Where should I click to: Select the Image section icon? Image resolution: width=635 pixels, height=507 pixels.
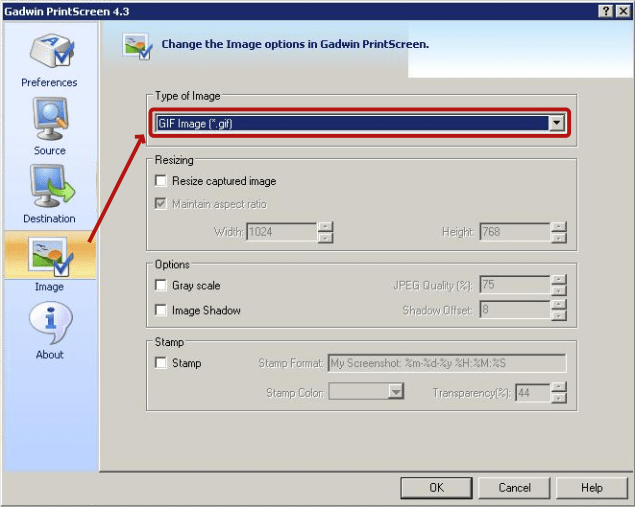click(x=51, y=256)
